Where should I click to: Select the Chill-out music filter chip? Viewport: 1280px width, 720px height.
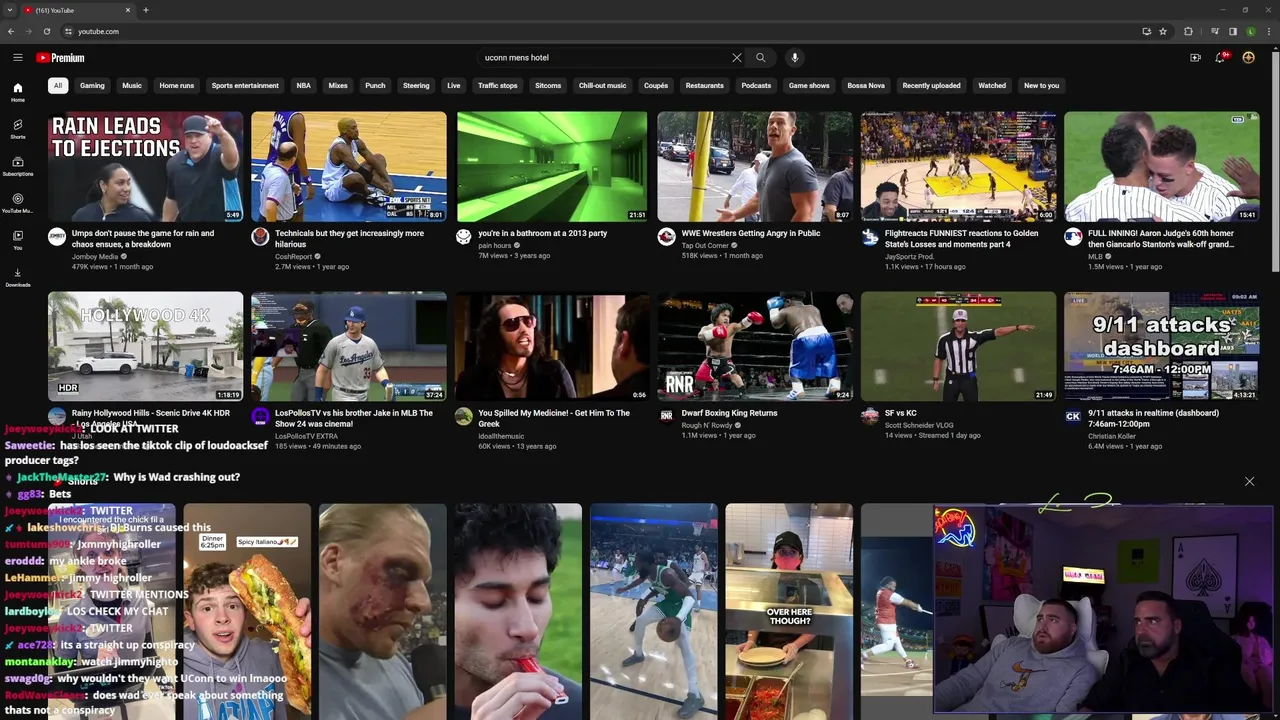coord(603,85)
